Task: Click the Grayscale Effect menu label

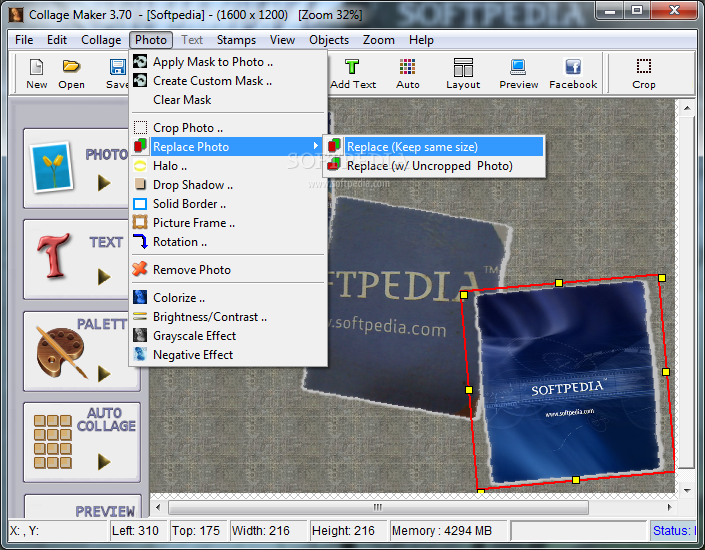Action: [194, 336]
